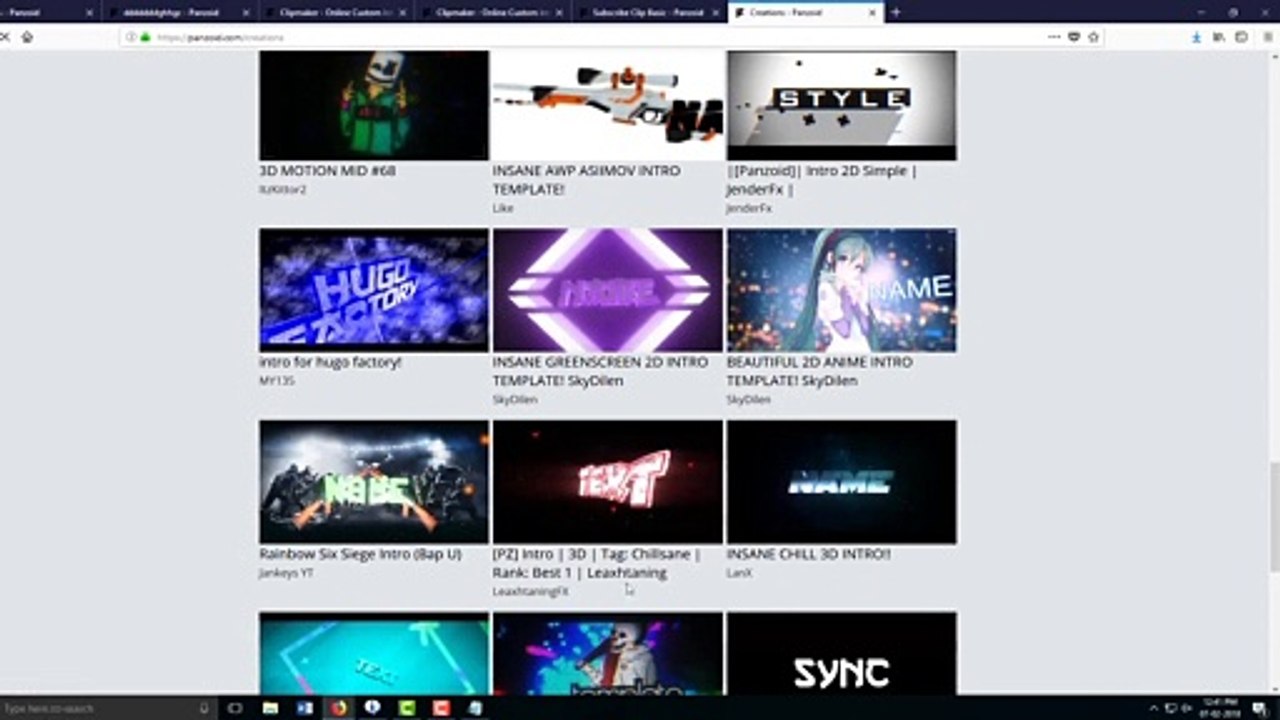Show hidden system tray icons
Viewport: 1280px width, 720px height.
1154,708
